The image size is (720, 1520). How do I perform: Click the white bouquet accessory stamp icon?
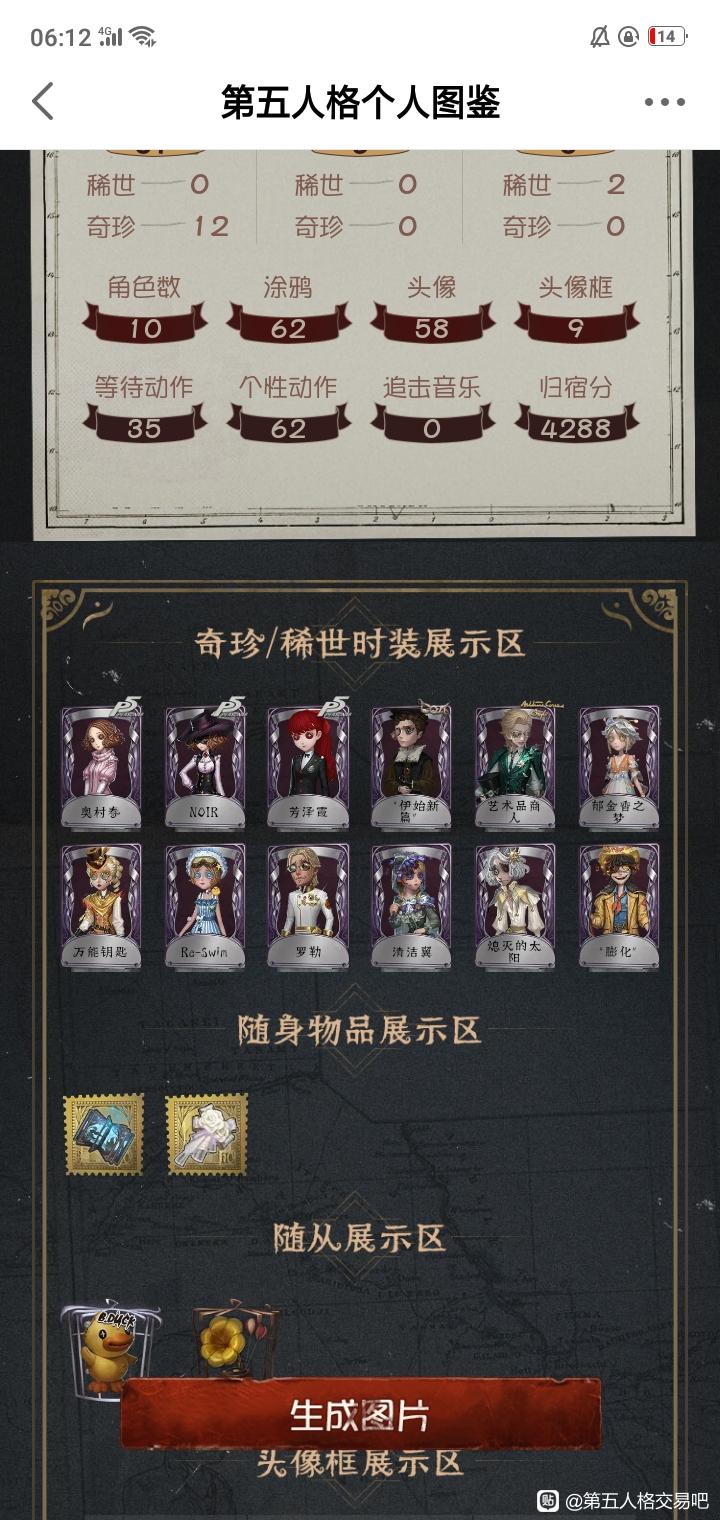point(207,1134)
